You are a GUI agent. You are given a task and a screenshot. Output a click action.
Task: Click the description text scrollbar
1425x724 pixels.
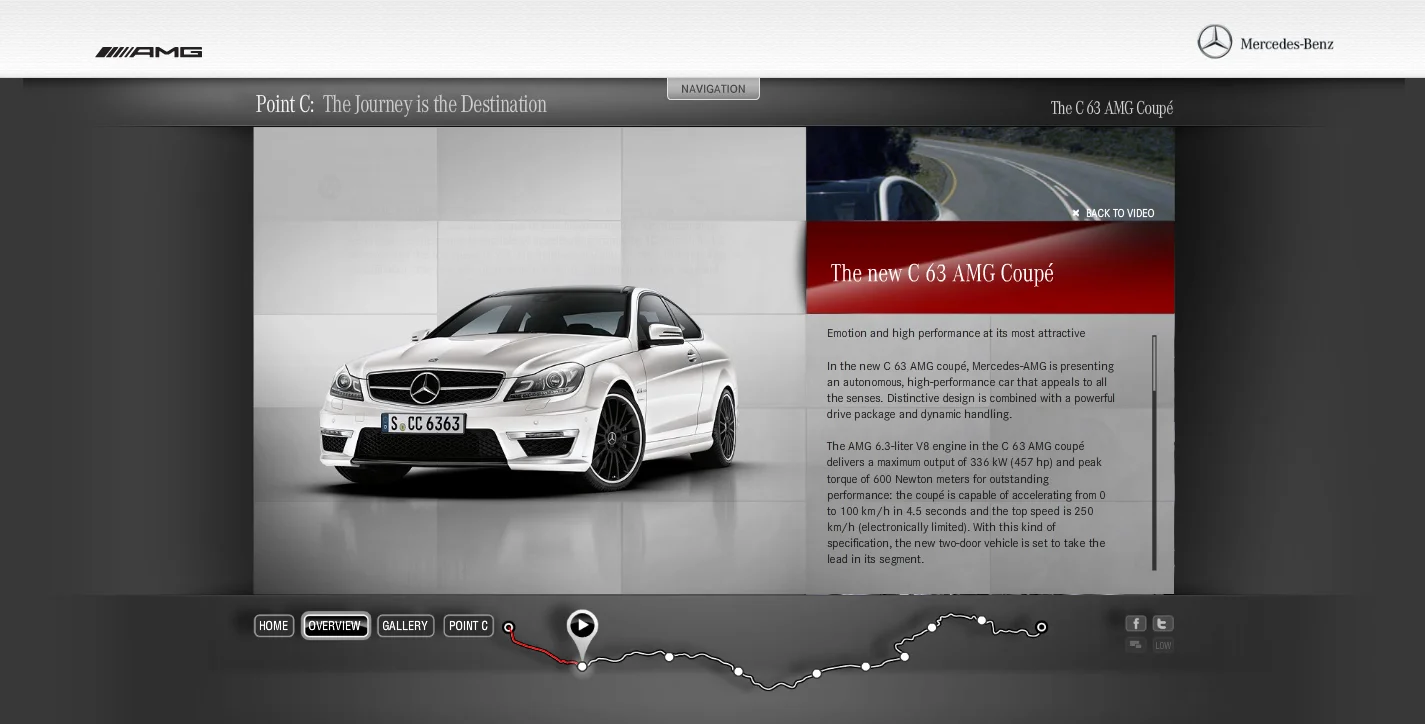[1154, 452]
